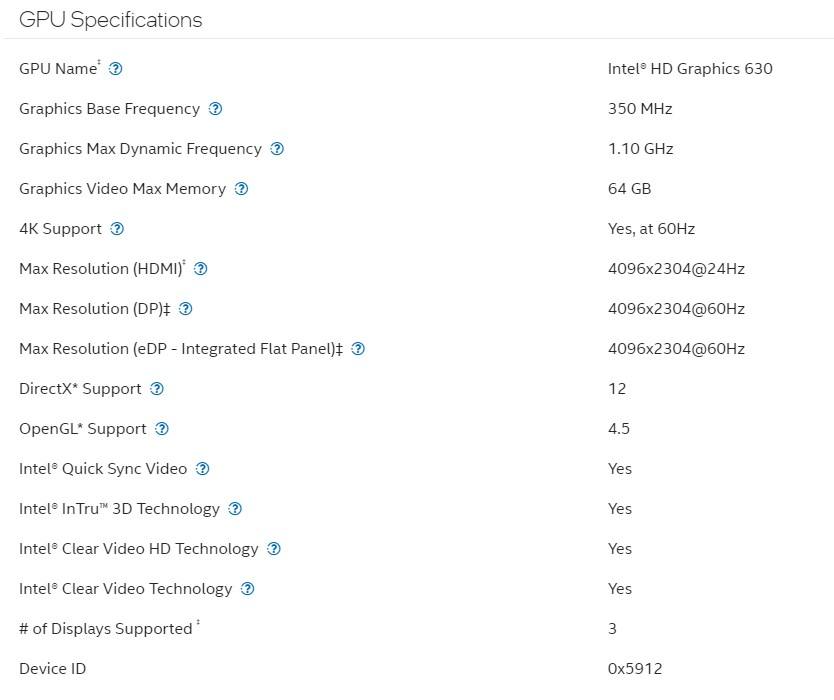Click info icon next to Graphics Max Dynamic Frequency
This screenshot has height=700, width=834.
pos(277,149)
